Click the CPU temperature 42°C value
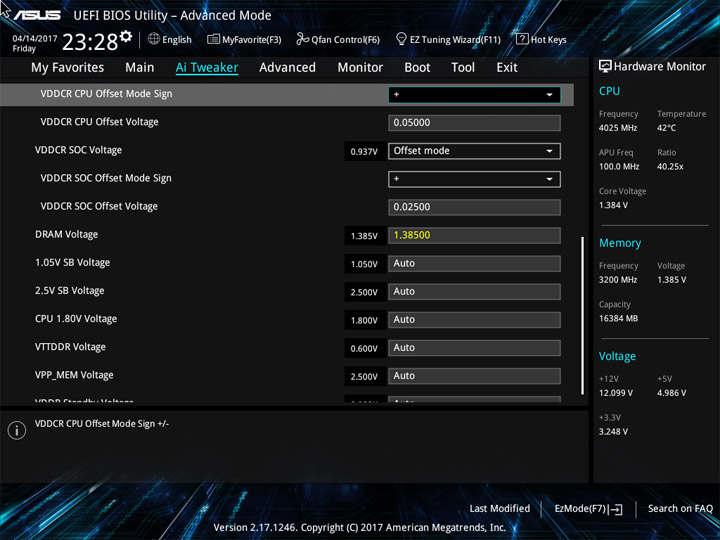This screenshot has height=540, width=720. [666, 128]
